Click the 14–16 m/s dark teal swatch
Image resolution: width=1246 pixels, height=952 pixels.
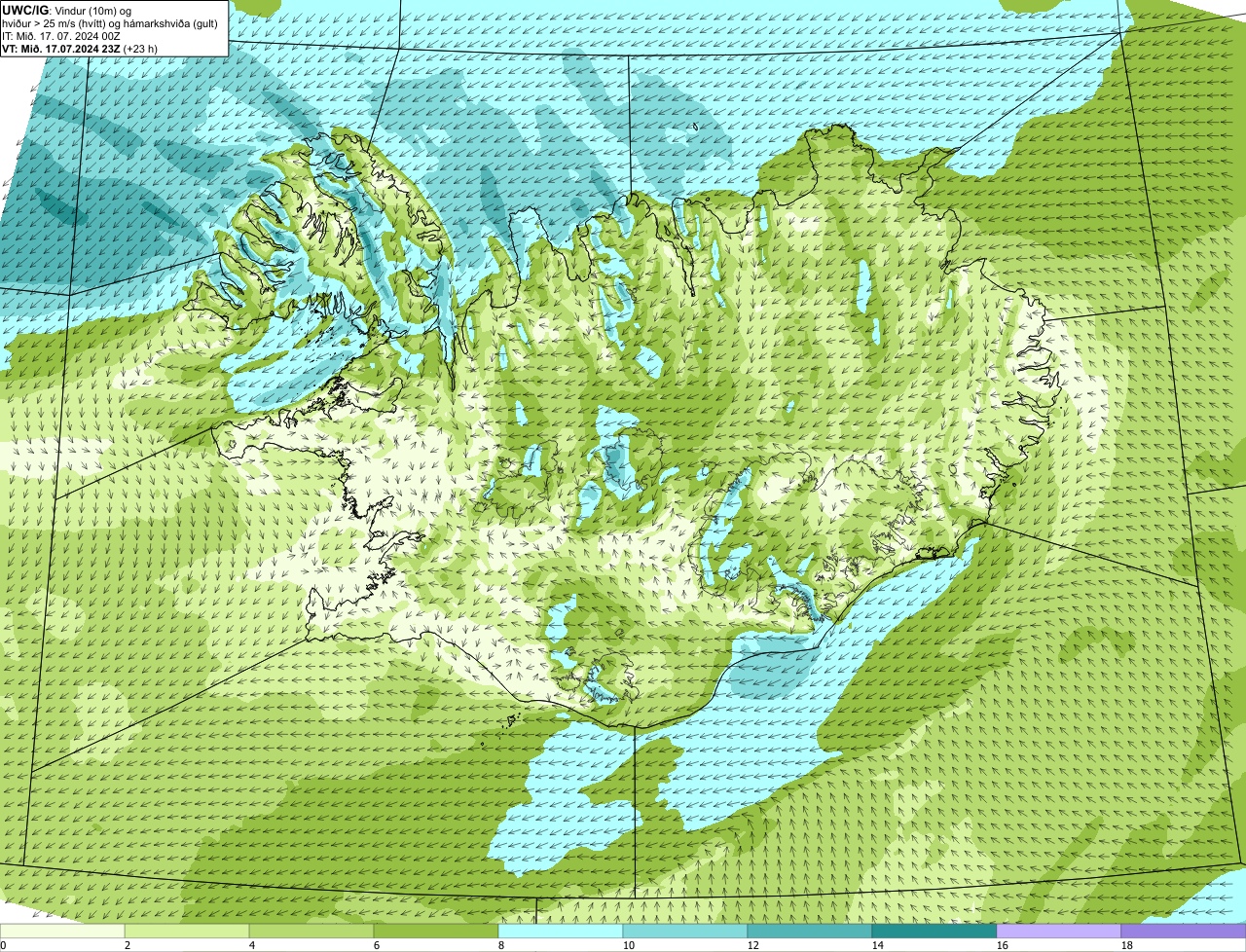tap(934, 931)
